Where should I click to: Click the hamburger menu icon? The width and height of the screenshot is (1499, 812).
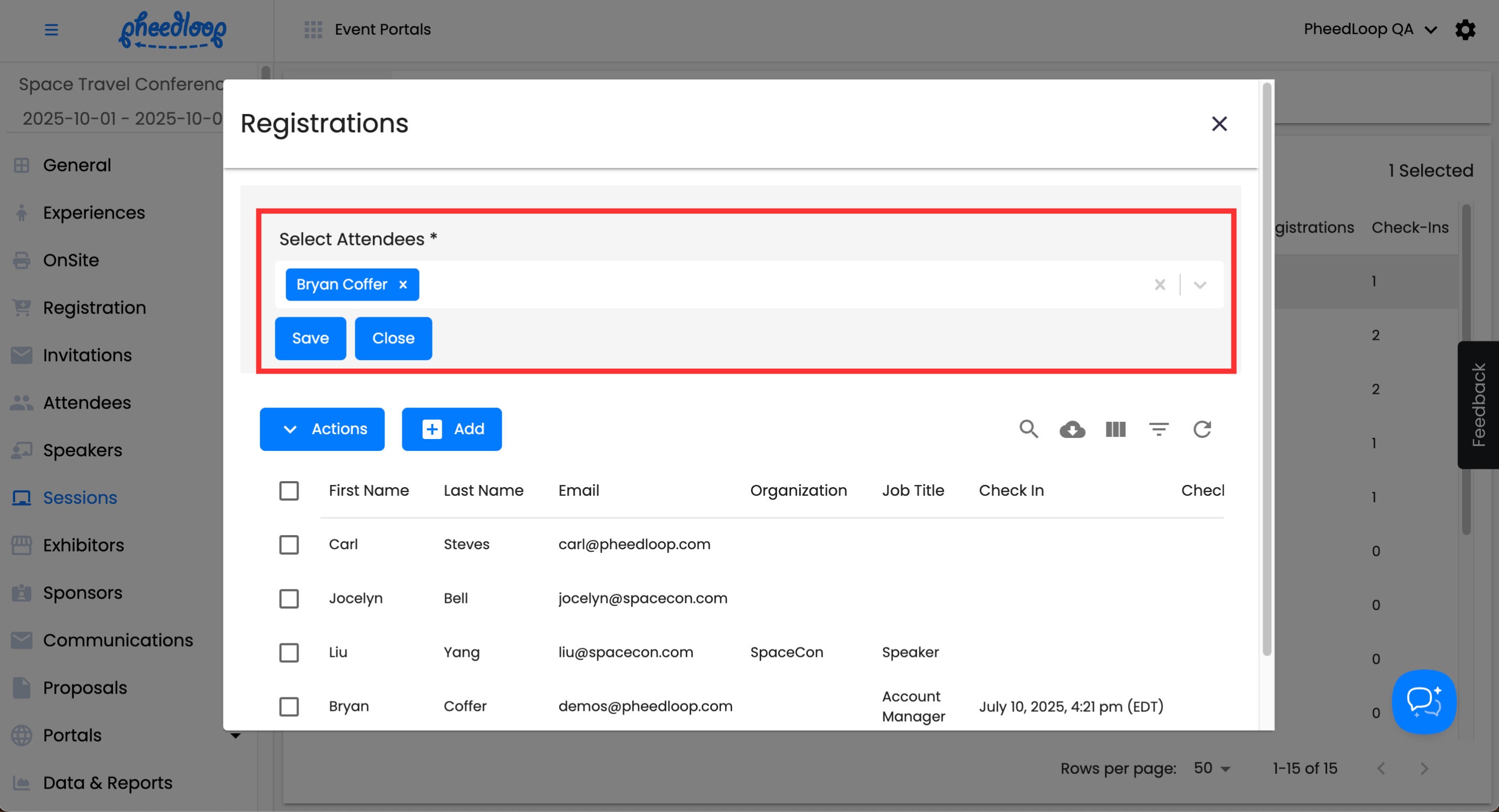point(51,30)
